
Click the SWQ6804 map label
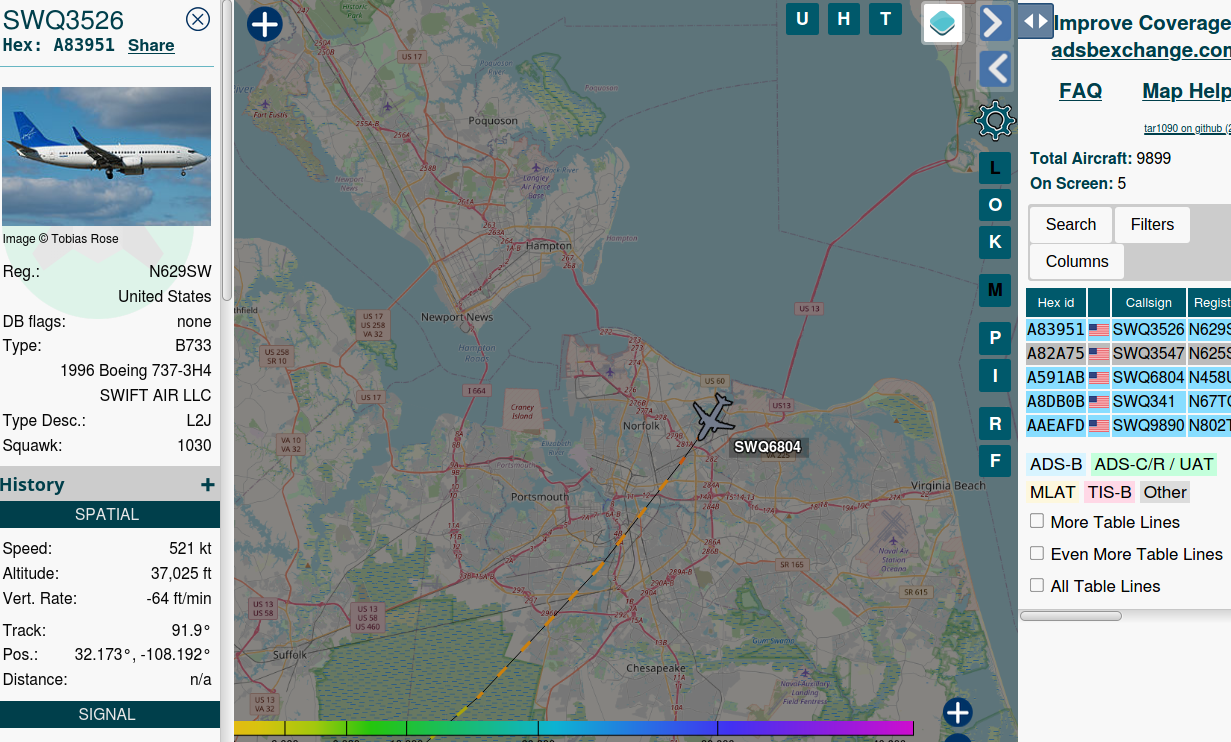click(x=768, y=447)
